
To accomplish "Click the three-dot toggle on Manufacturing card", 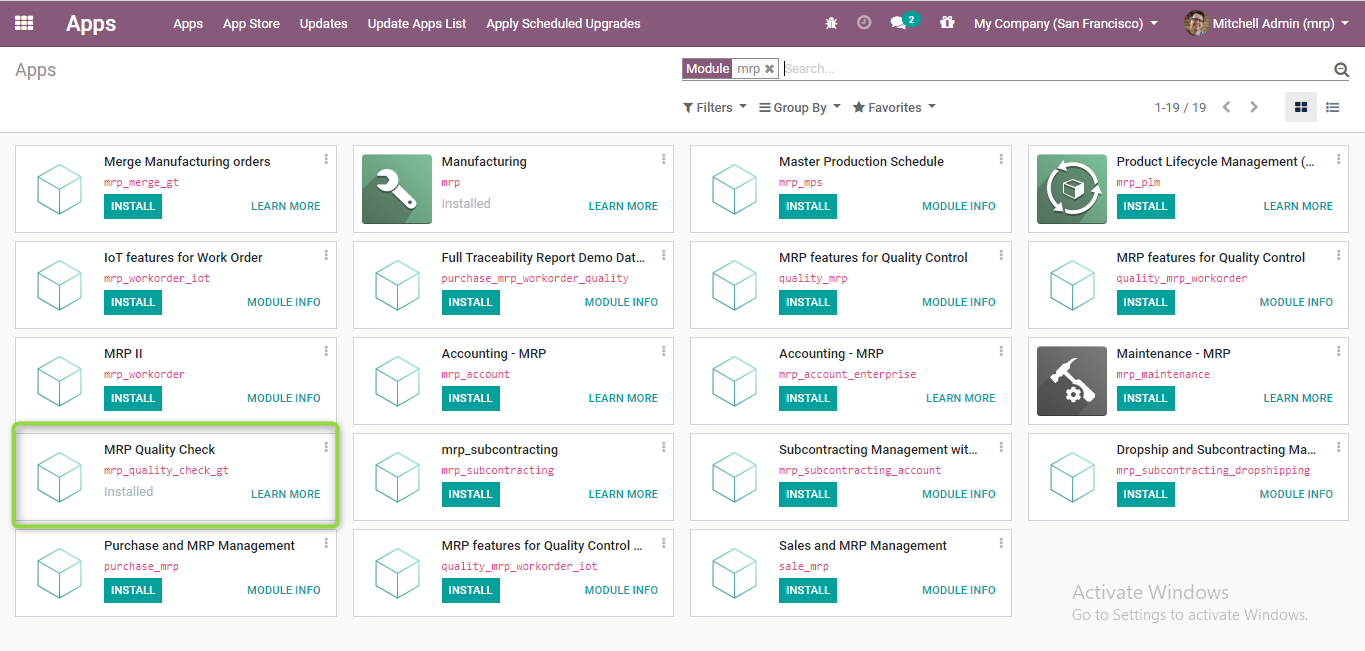I will (663, 158).
